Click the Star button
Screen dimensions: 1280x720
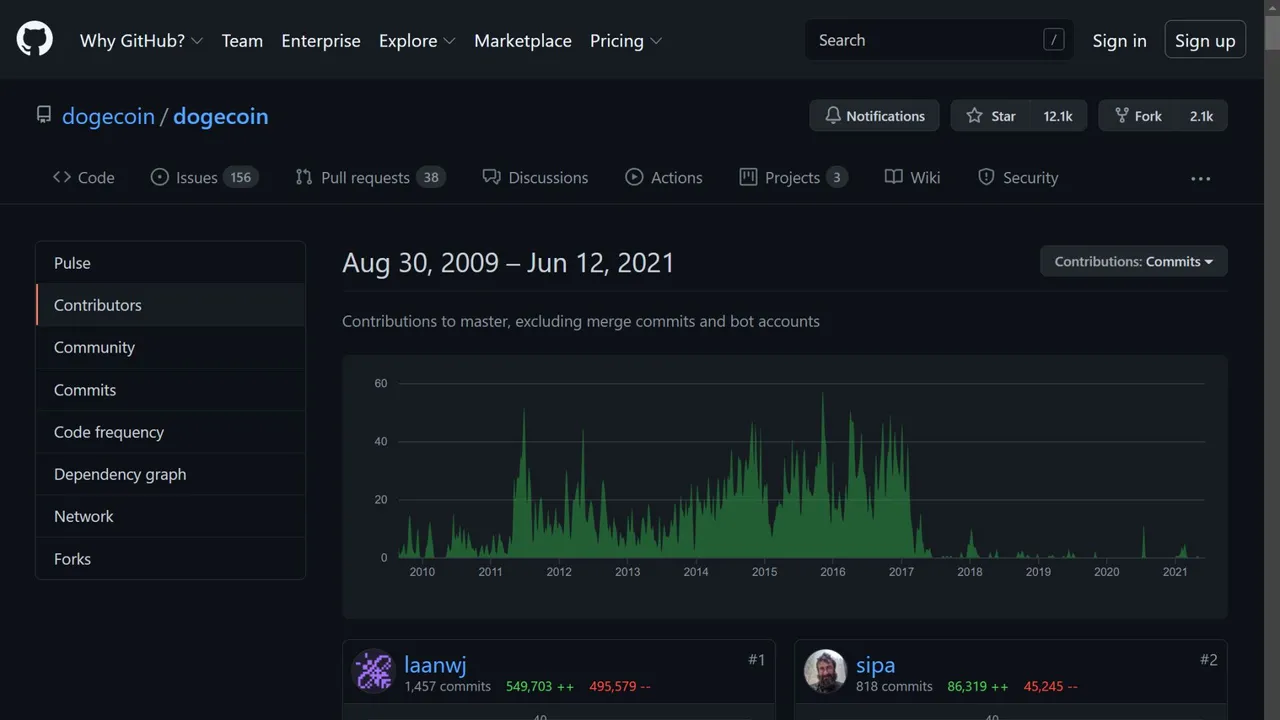pos(990,116)
